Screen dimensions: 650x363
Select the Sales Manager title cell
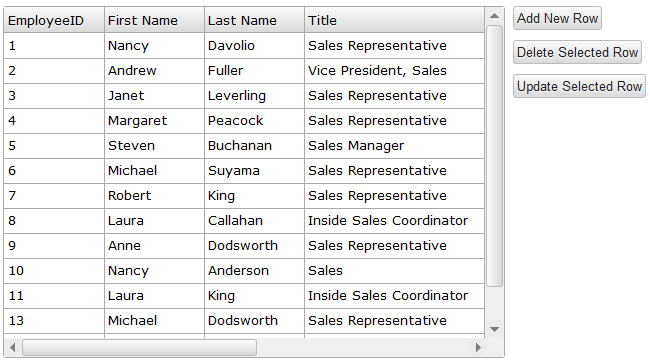[x=394, y=146]
